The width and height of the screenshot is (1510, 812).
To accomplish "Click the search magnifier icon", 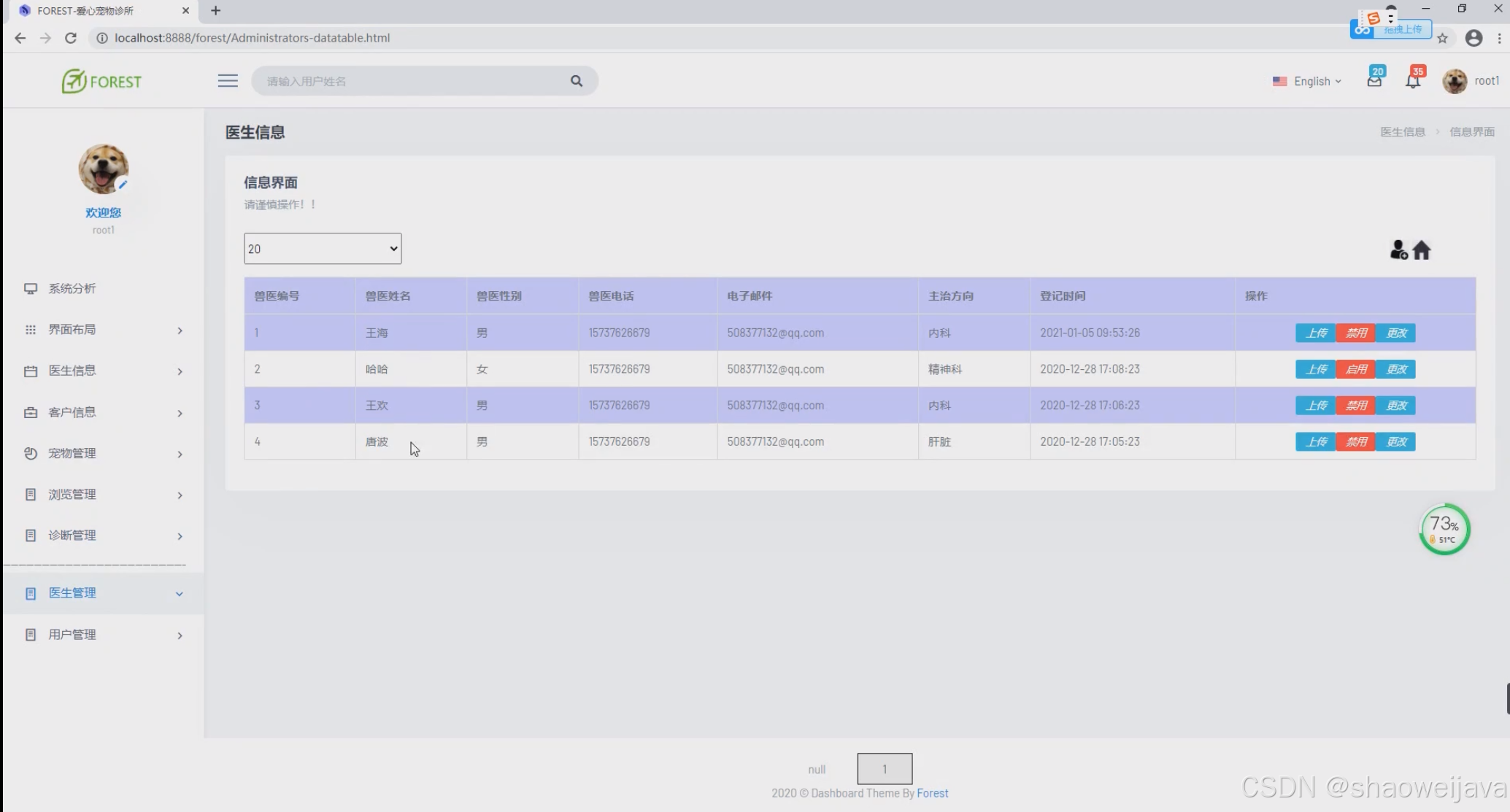I will coord(577,81).
